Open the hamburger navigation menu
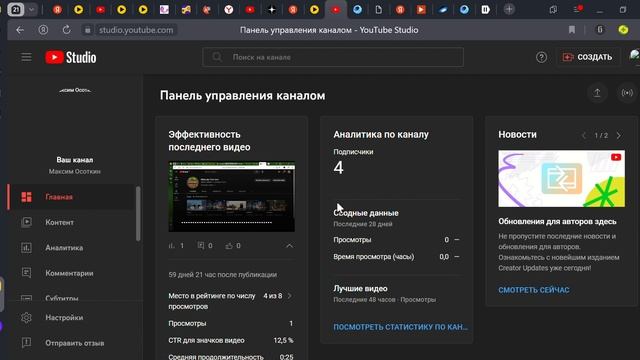The image size is (640, 360). click(x=26, y=57)
